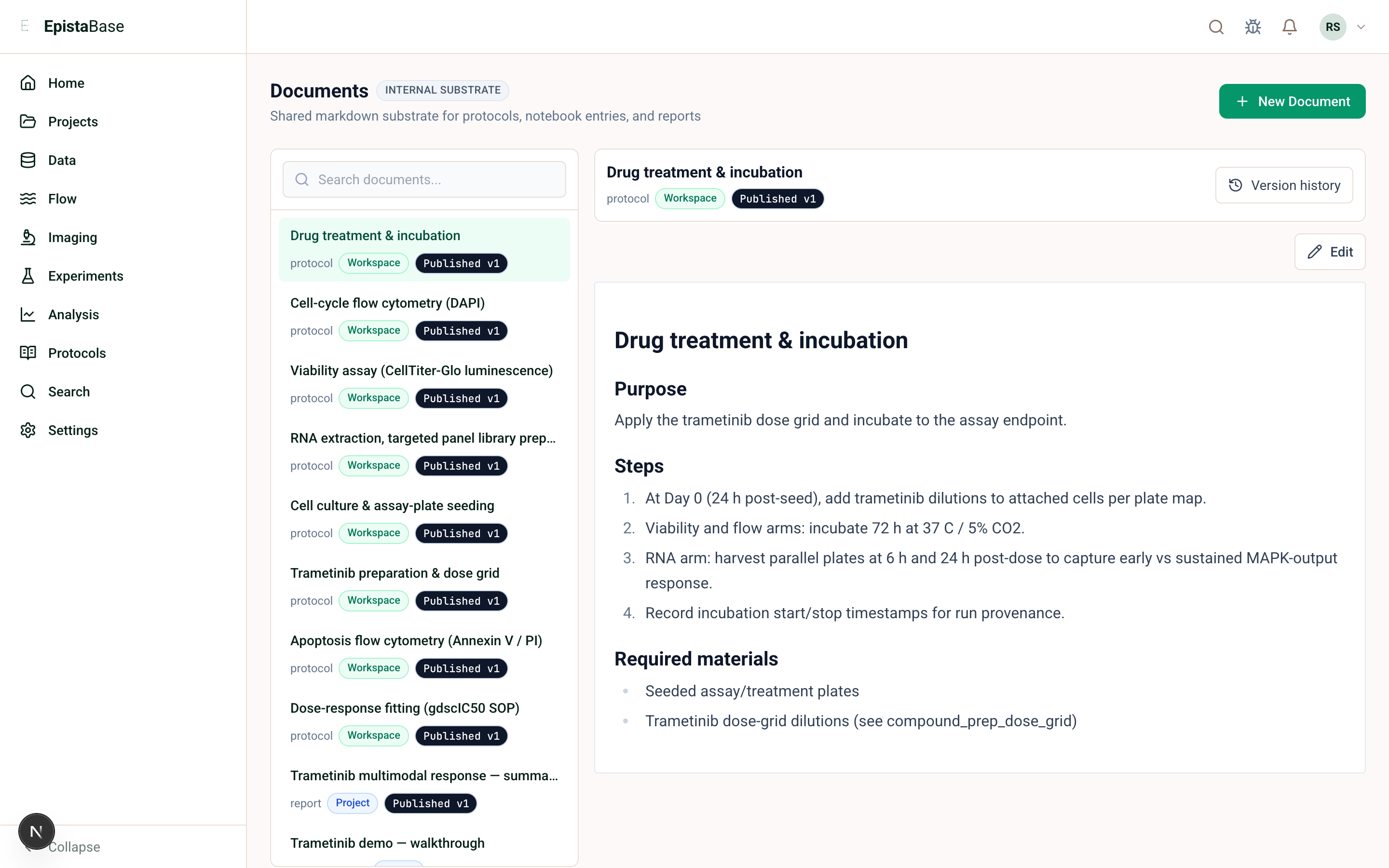Viewport: 1389px width, 868px height.
Task: Click step 4 about incubation timestamps
Action: [855, 612]
